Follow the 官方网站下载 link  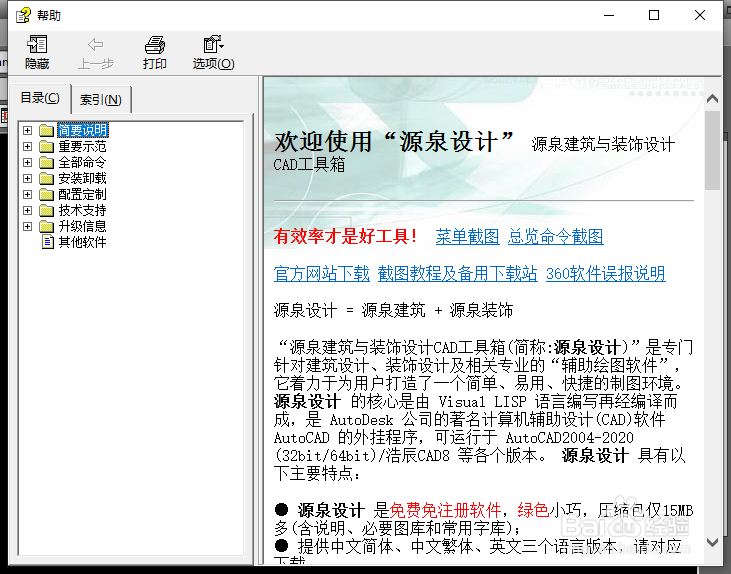[322, 273]
